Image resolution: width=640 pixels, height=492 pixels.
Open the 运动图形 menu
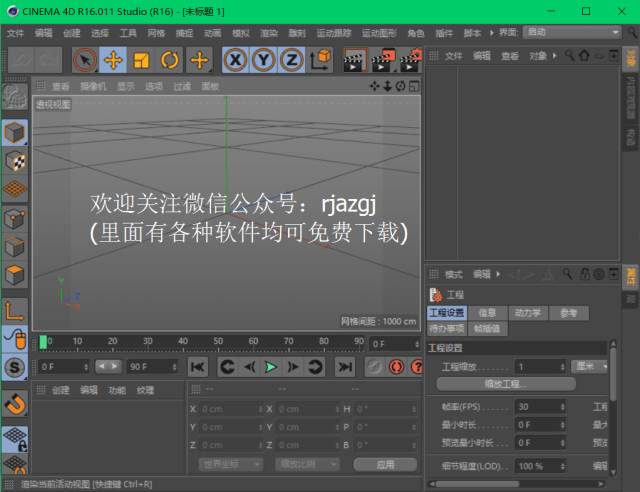(380, 33)
